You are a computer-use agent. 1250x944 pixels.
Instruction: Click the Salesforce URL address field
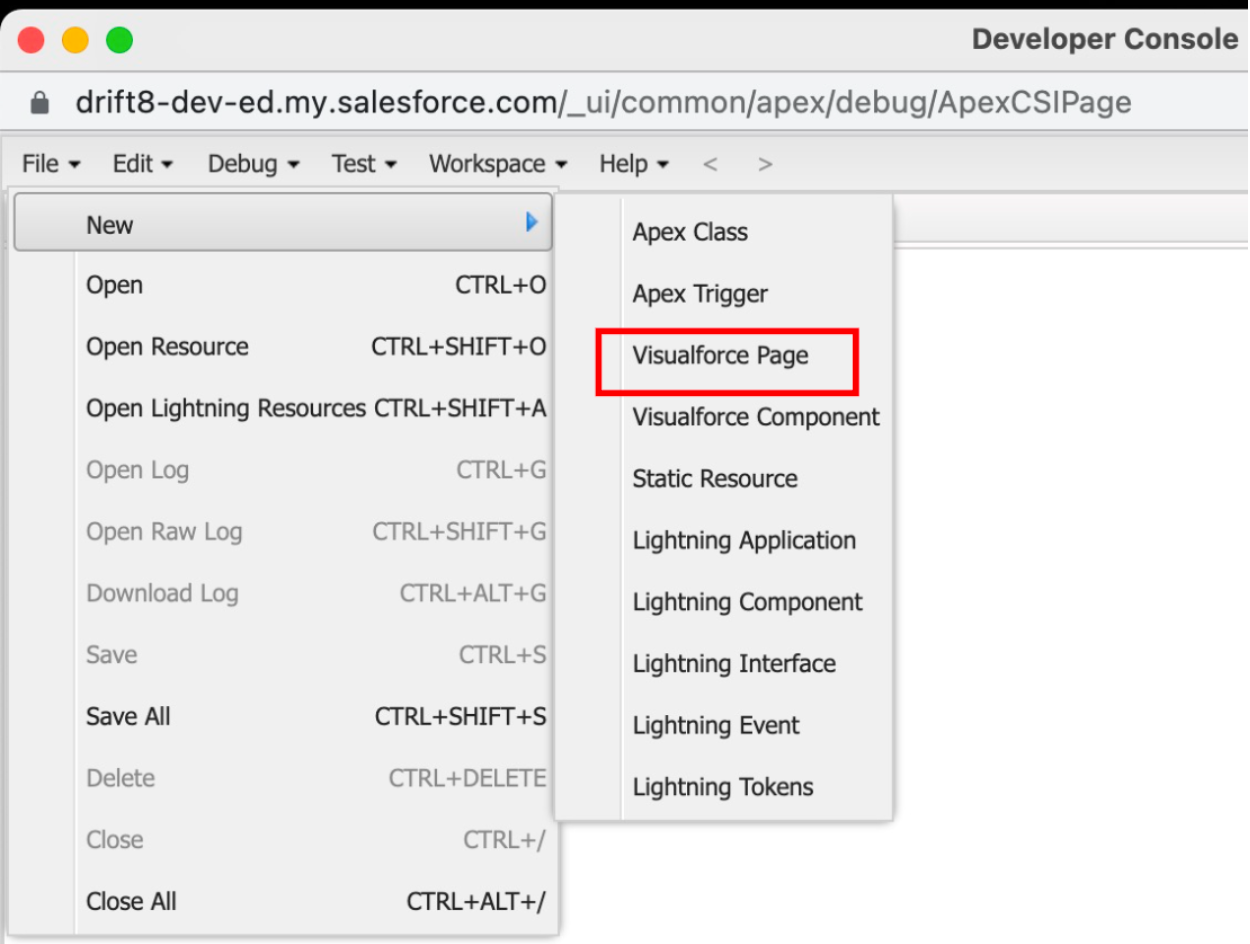click(604, 102)
